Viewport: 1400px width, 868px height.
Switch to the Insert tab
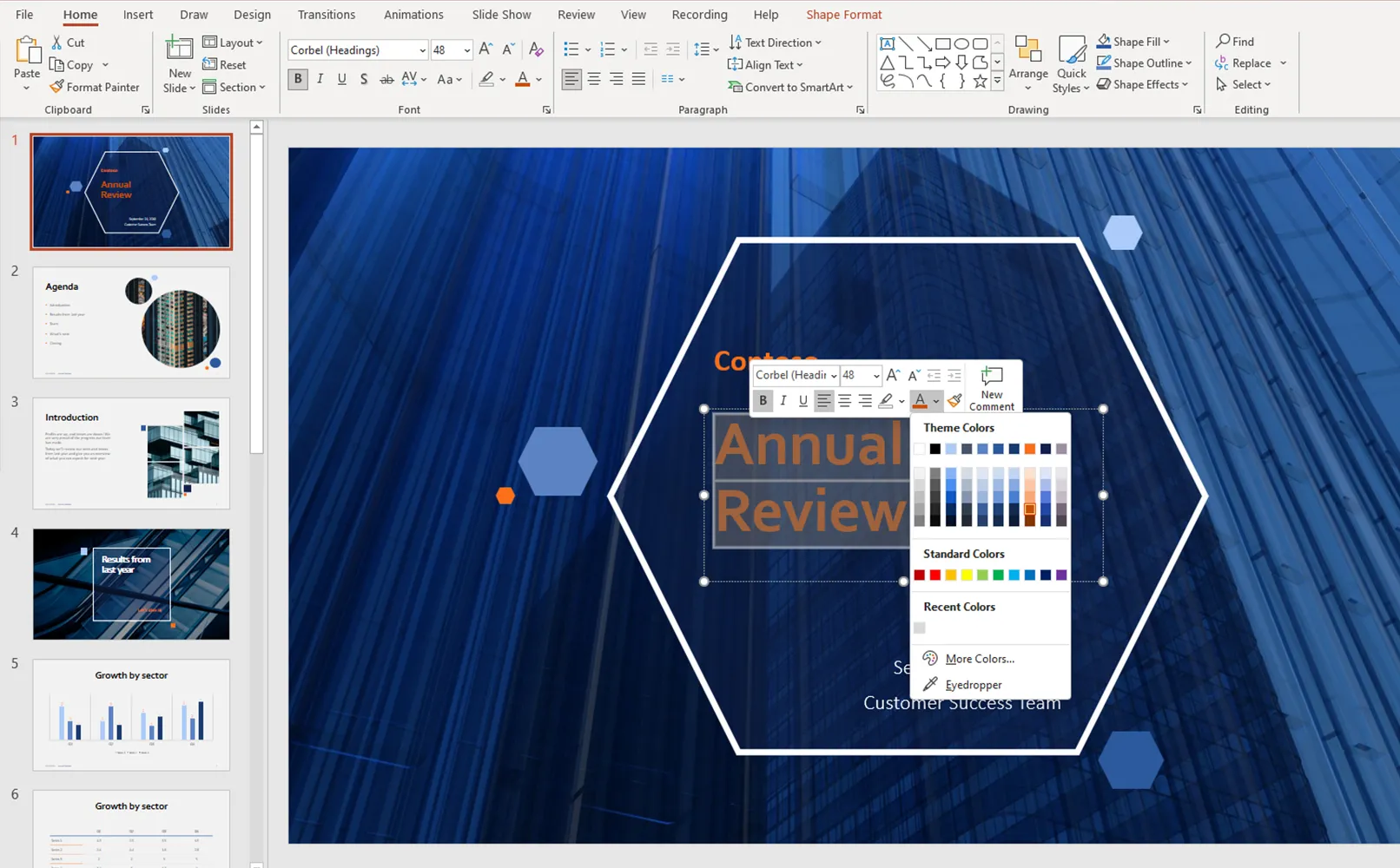point(137,15)
